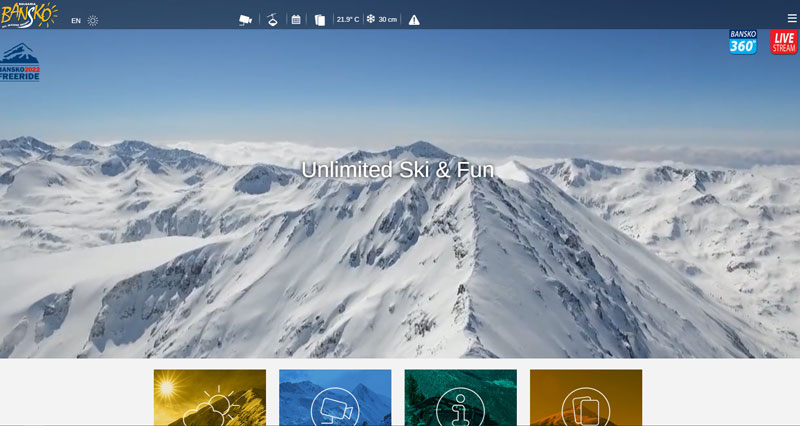Open the green information tile
The image size is (800, 426).
click(x=460, y=398)
